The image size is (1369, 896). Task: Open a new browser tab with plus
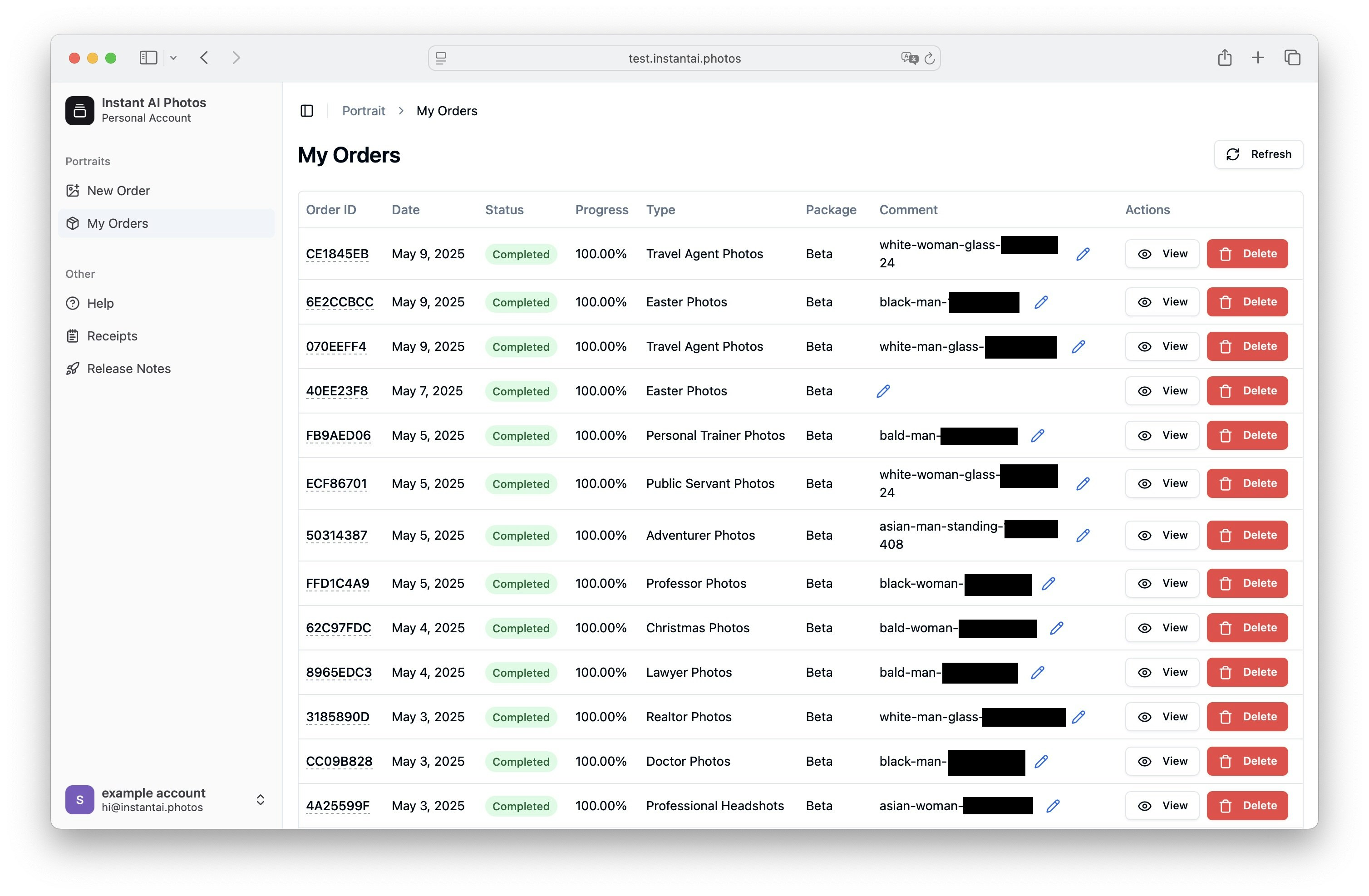pos(1257,58)
